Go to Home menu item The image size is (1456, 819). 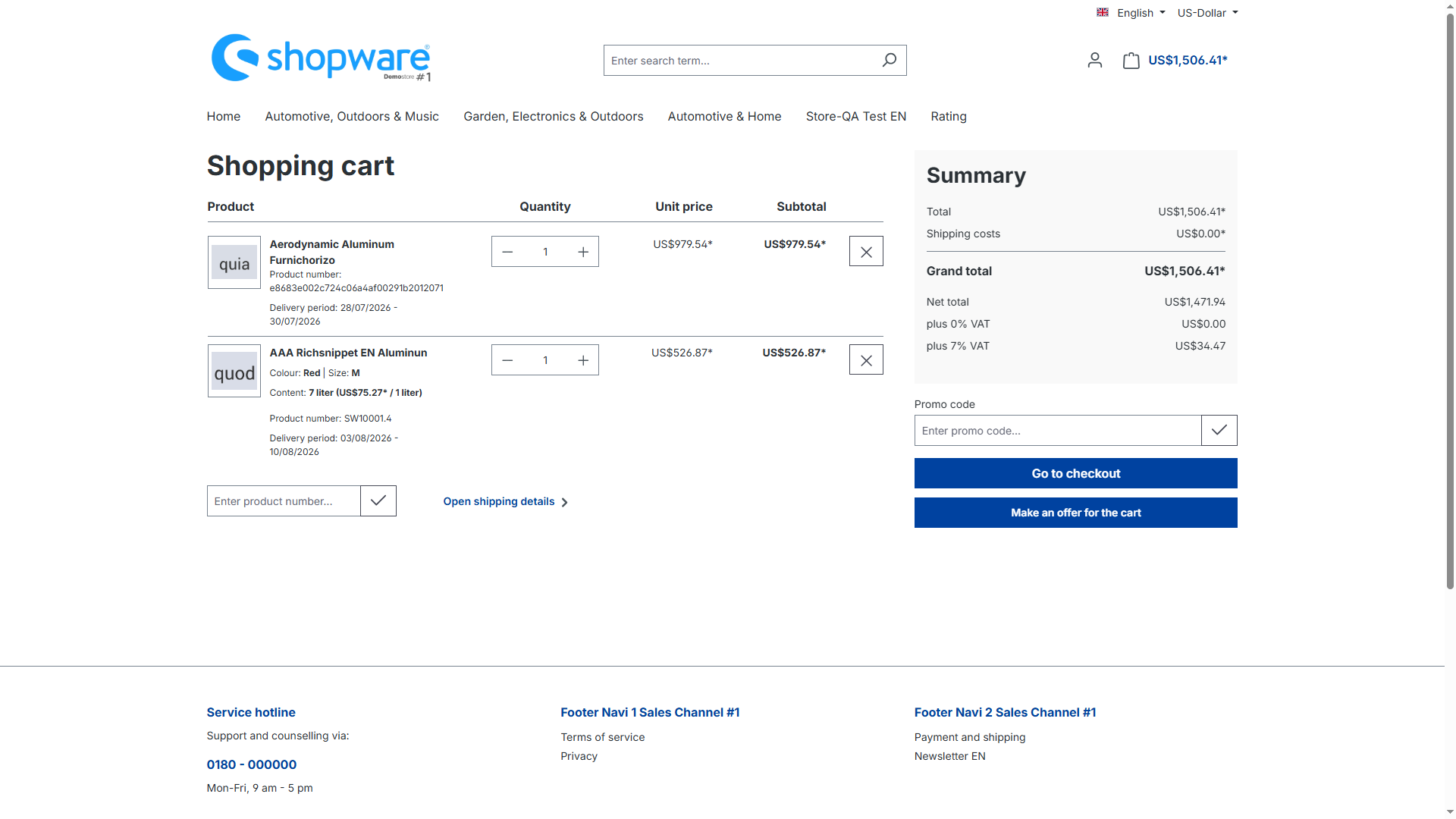click(x=224, y=116)
